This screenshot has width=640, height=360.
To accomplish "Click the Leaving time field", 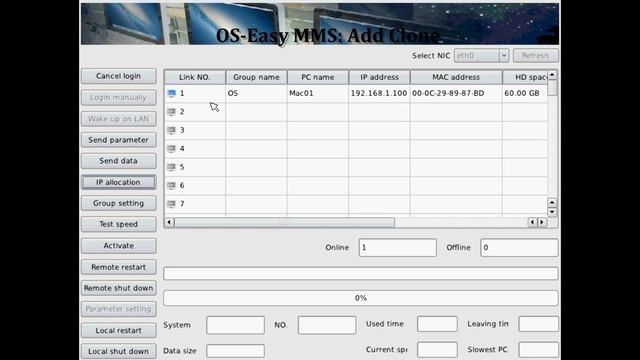I will (x=538, y=324).
